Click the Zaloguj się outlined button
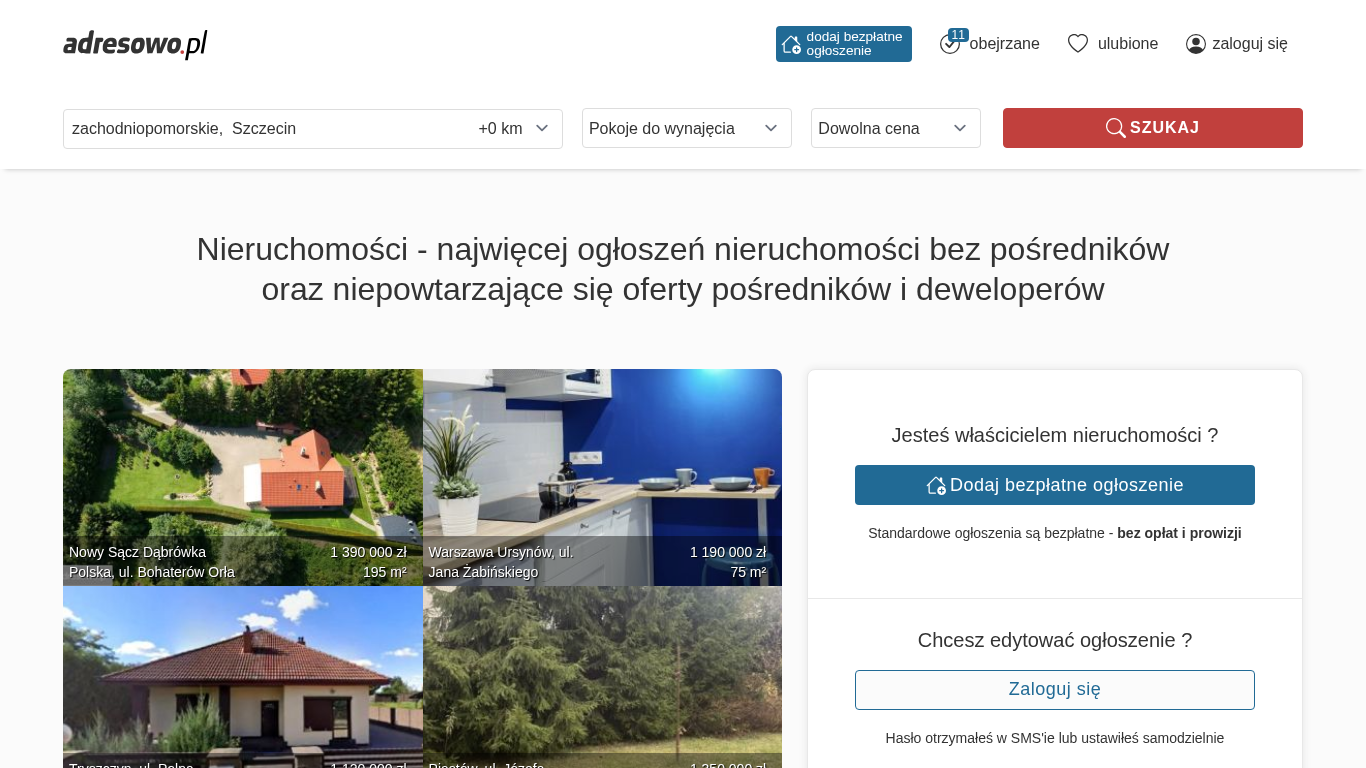 coord(1055,690)
